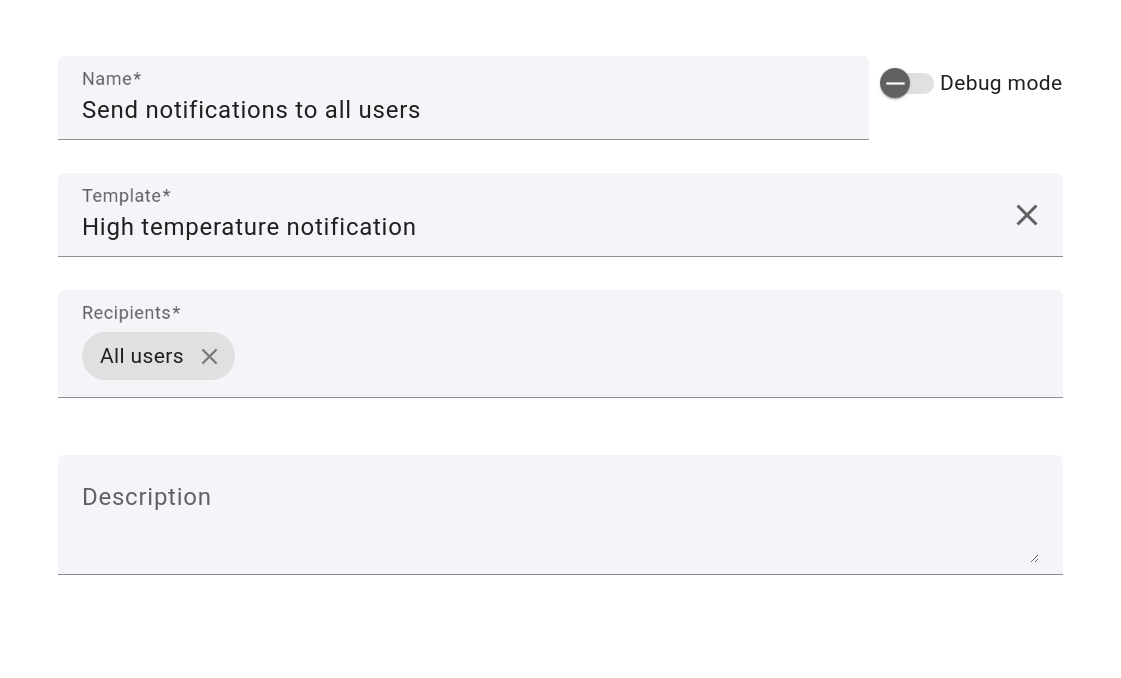The image size is (1121, 678).
Task: Grab the Description textarea resize handle
Action: (x=1034, y=558)
